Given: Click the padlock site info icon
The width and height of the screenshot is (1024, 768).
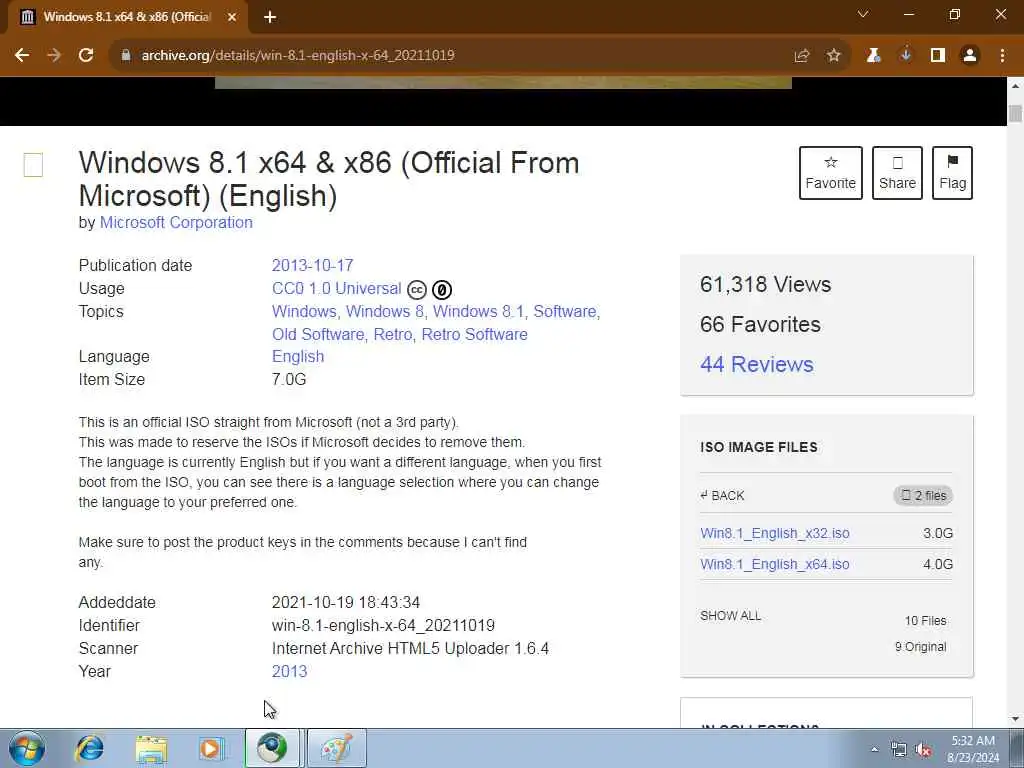Looking at the screenshot, I should point(126,56).
